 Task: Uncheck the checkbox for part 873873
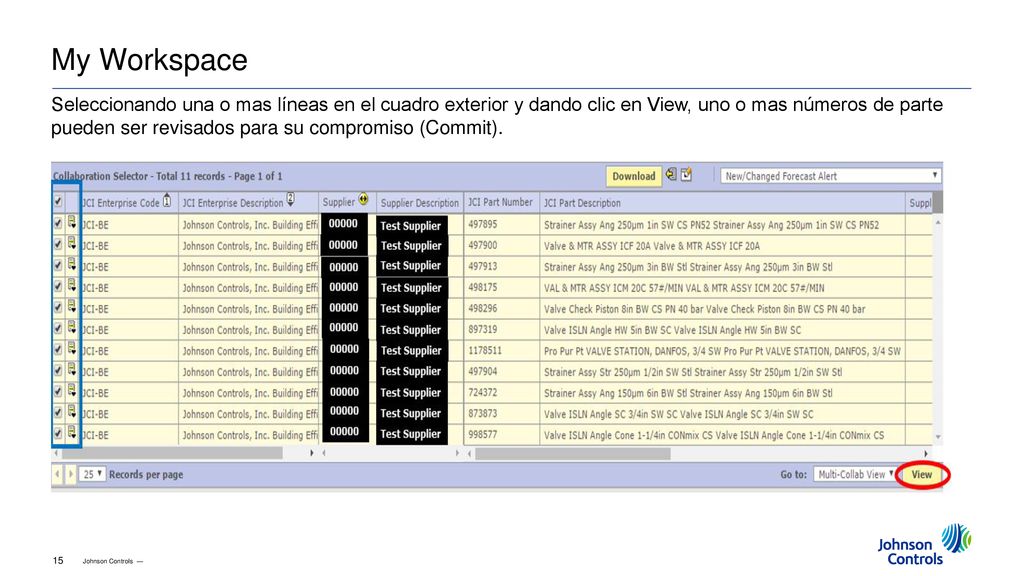[x=58, y=412]
